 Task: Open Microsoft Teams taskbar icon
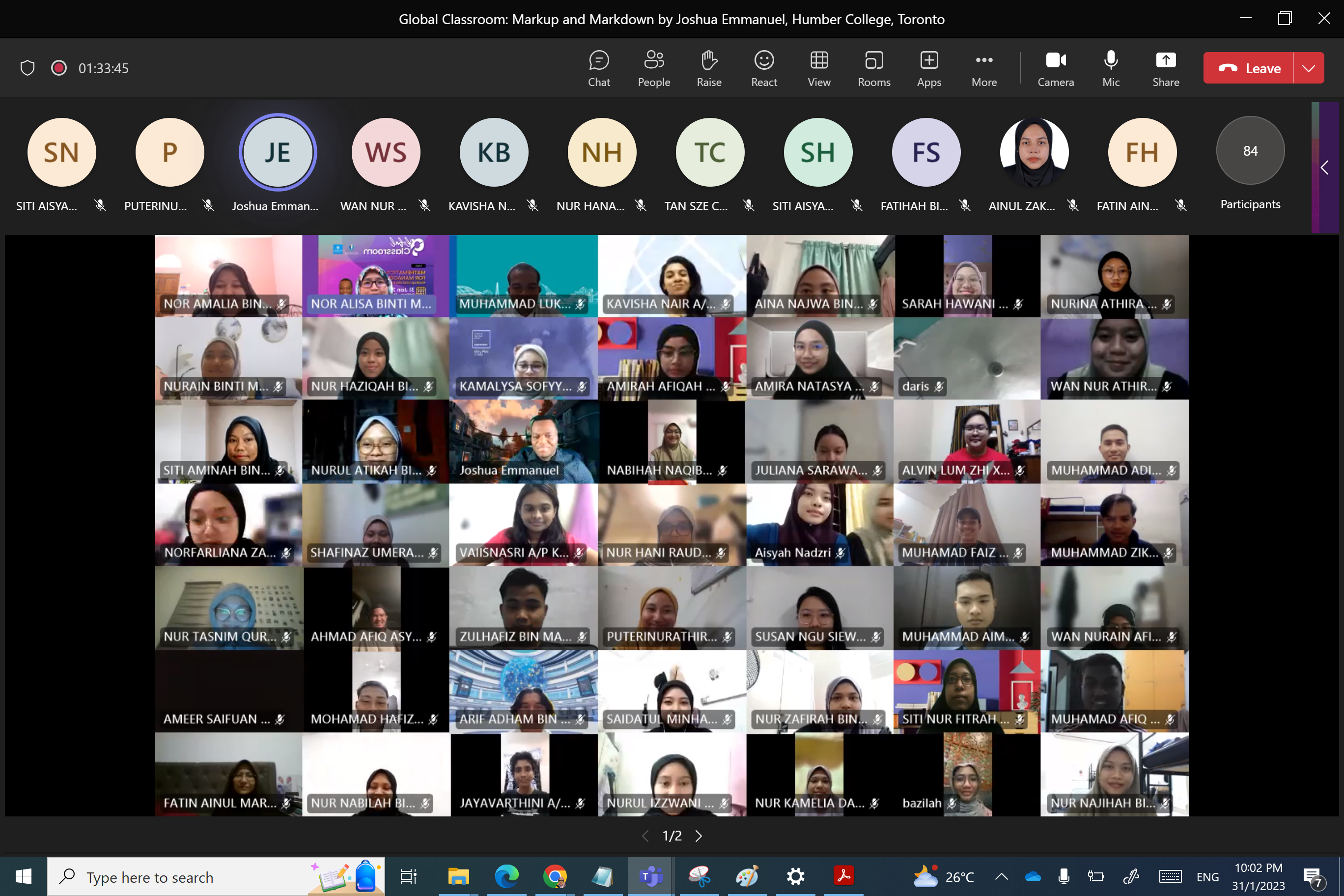point(650,876)
